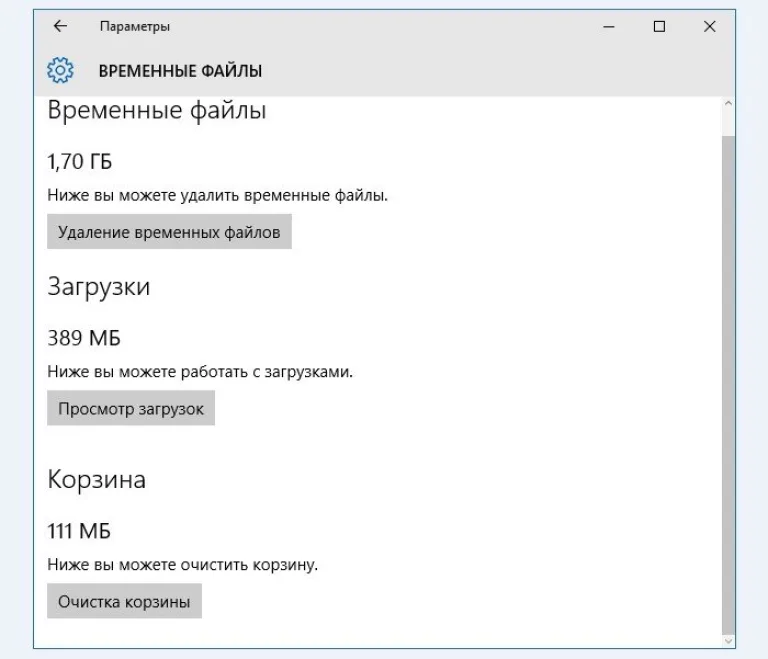Click the large Временные файлы heading
Screen dimensions: 768x659
(x=157, y=110)
